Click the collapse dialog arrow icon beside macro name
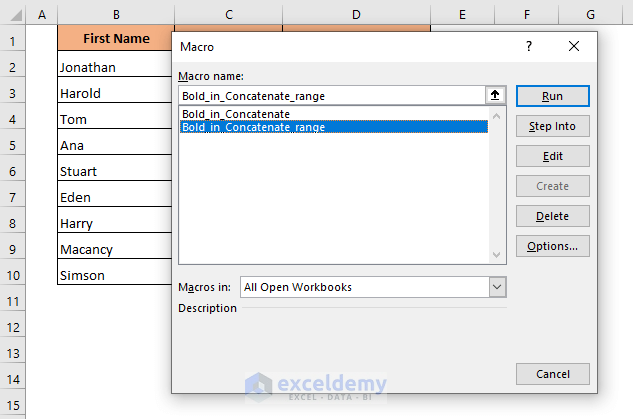The image size is (633, 419). [x=495, y=96]
